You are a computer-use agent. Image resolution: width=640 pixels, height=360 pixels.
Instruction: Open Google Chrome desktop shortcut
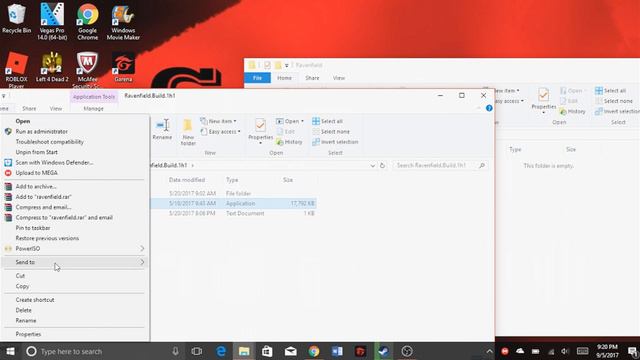[87, 21]
